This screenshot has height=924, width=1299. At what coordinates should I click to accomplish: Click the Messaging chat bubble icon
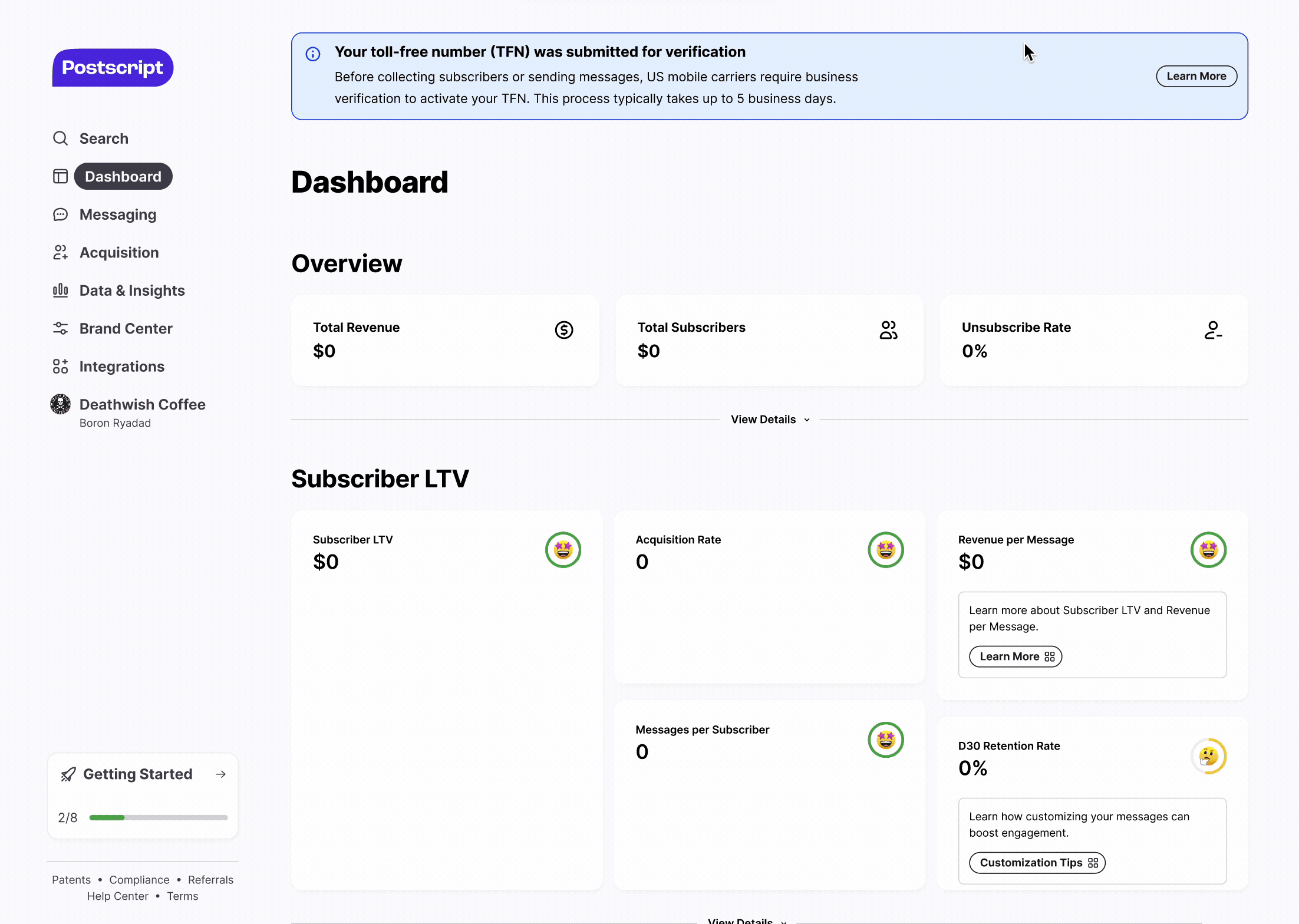point(60,214)
